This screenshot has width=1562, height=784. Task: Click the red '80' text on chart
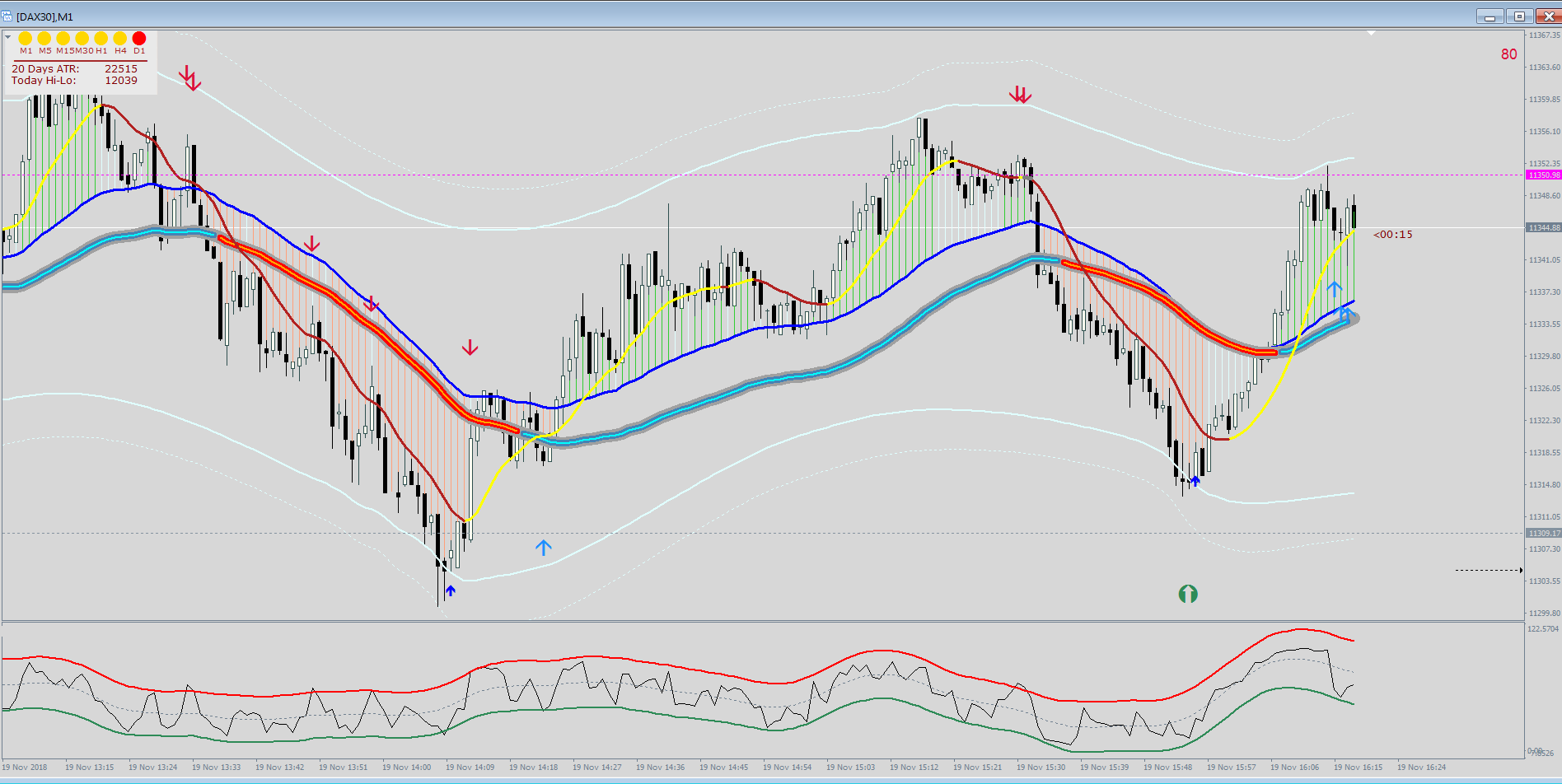pyautogui.click(x=1508, y=54)
